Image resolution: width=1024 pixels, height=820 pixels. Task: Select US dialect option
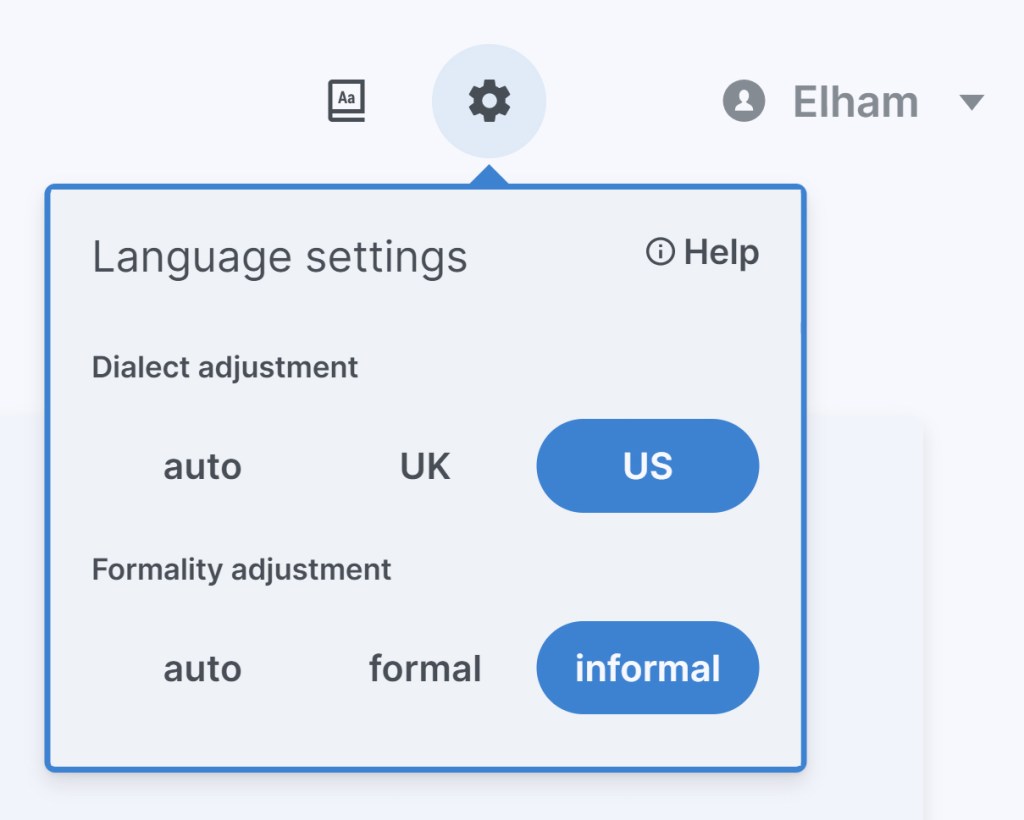click(x=647, y=466)
